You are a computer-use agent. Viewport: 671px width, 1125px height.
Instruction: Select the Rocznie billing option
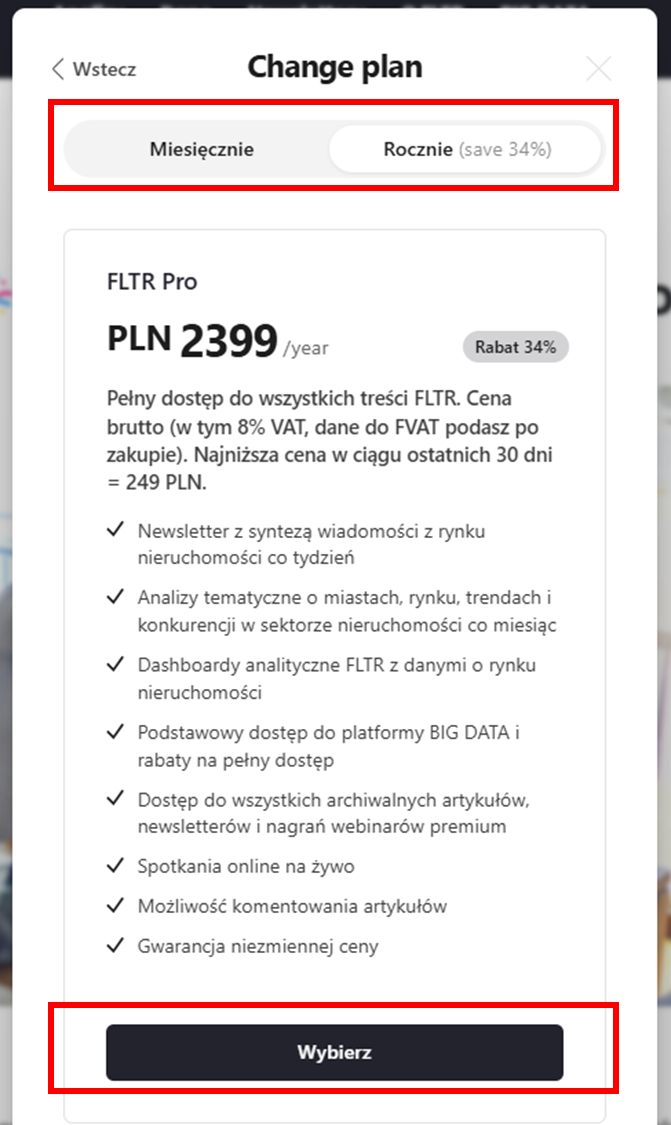465,150
